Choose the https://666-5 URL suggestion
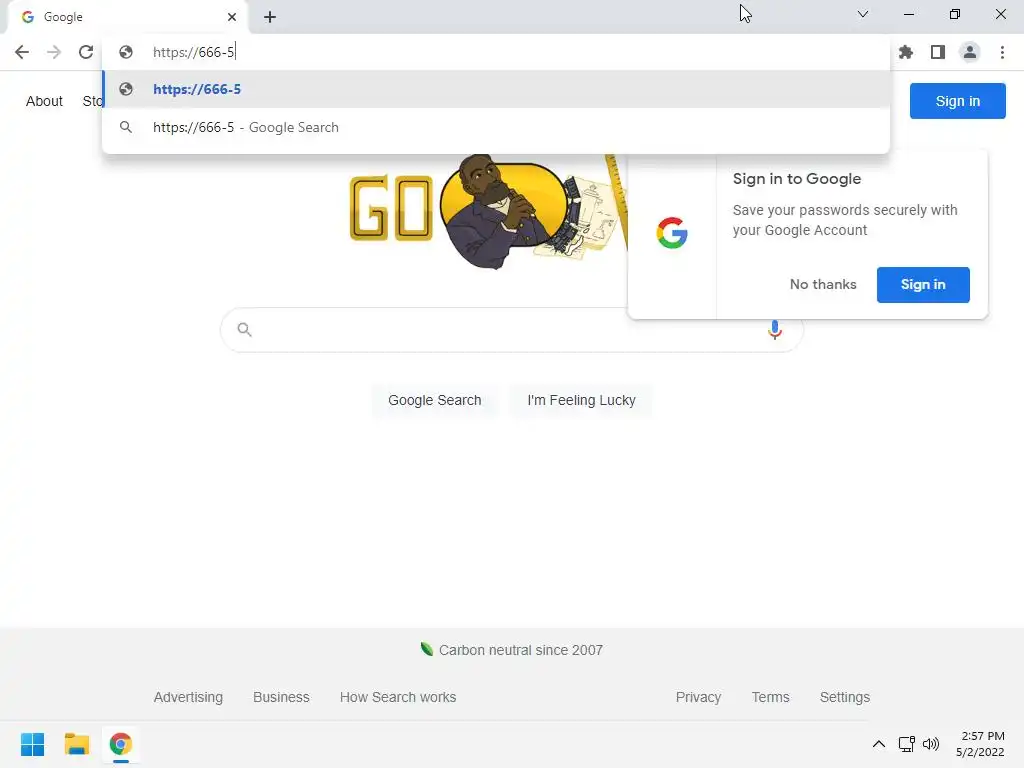Screen dimensions: 1024x768 [x=496, y=89]
